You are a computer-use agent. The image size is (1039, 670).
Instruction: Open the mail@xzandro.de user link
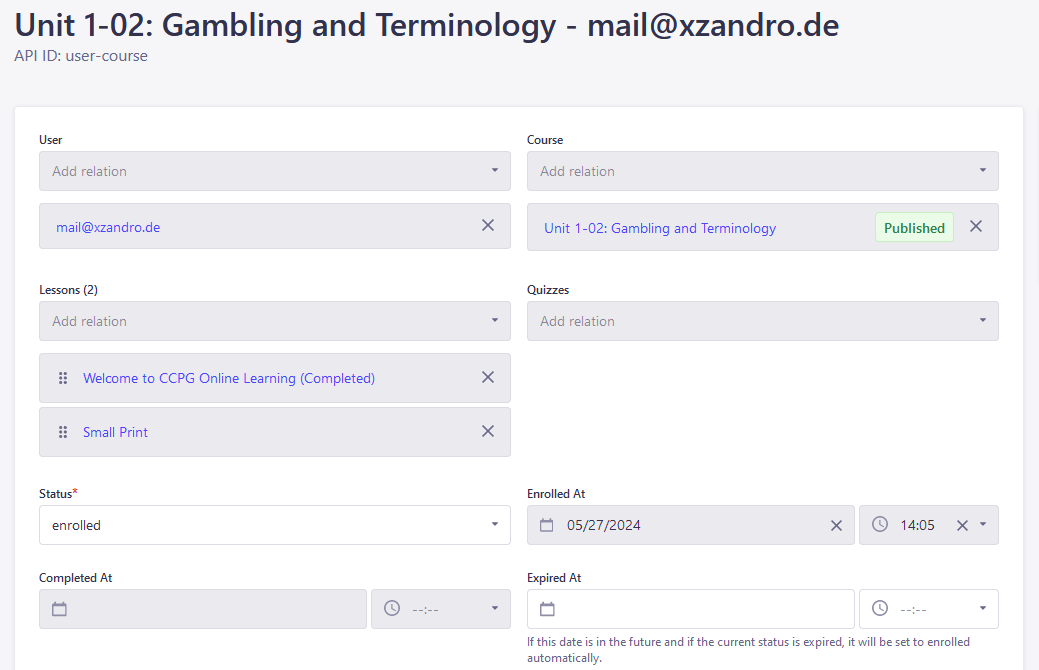(x=108, y=227)
